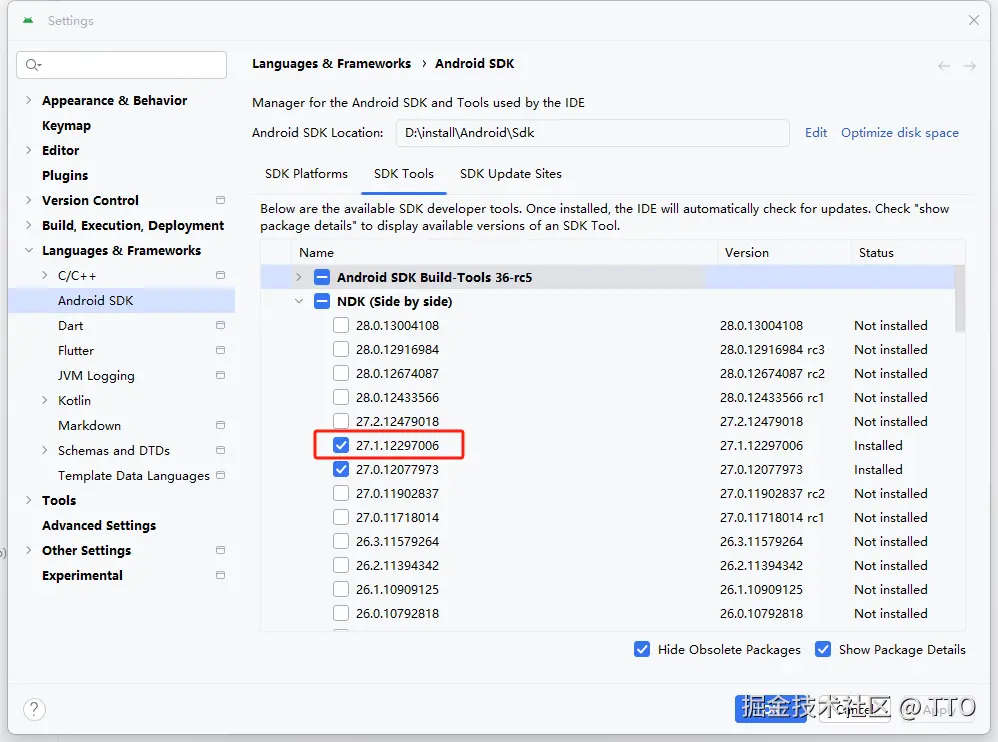
Task: Open help with the question mark icon
Action: 34,709
